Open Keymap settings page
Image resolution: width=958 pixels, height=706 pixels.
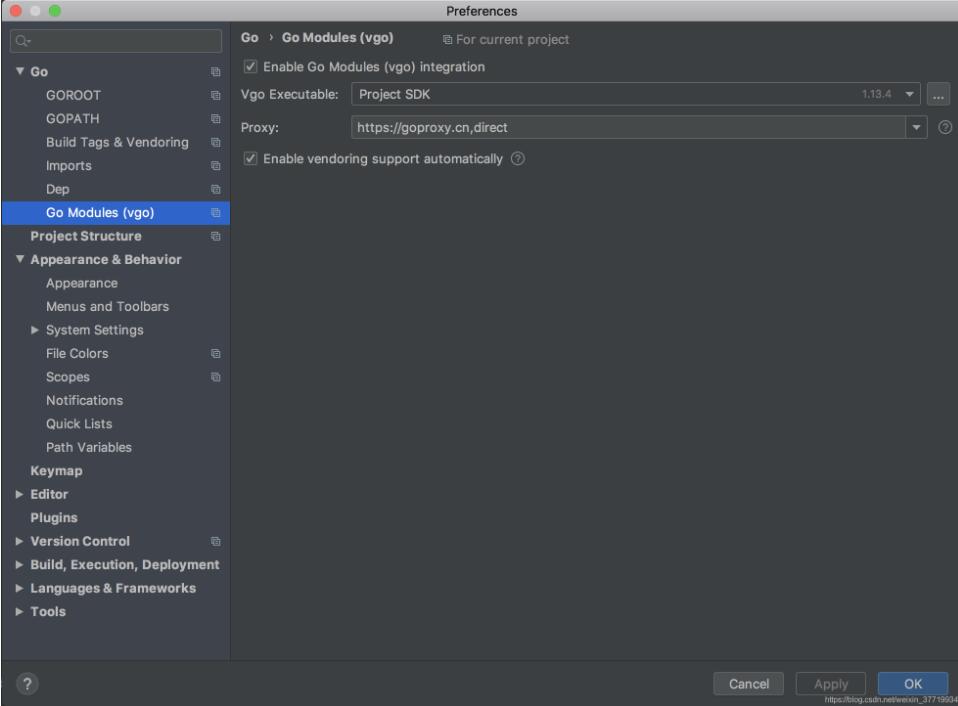click(56, 471)
